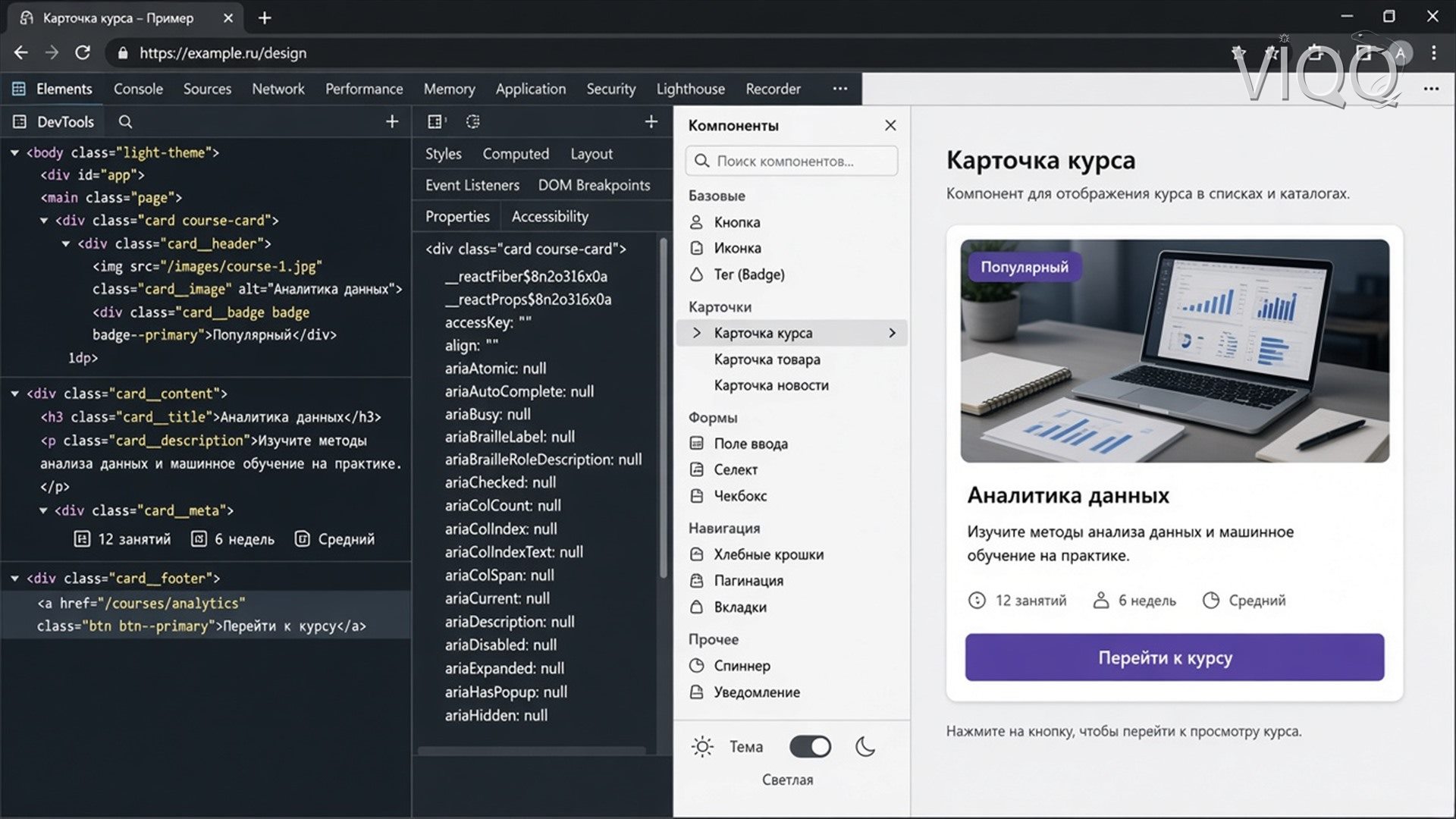Click the Популярный badge on the card

coord(1025,267)
